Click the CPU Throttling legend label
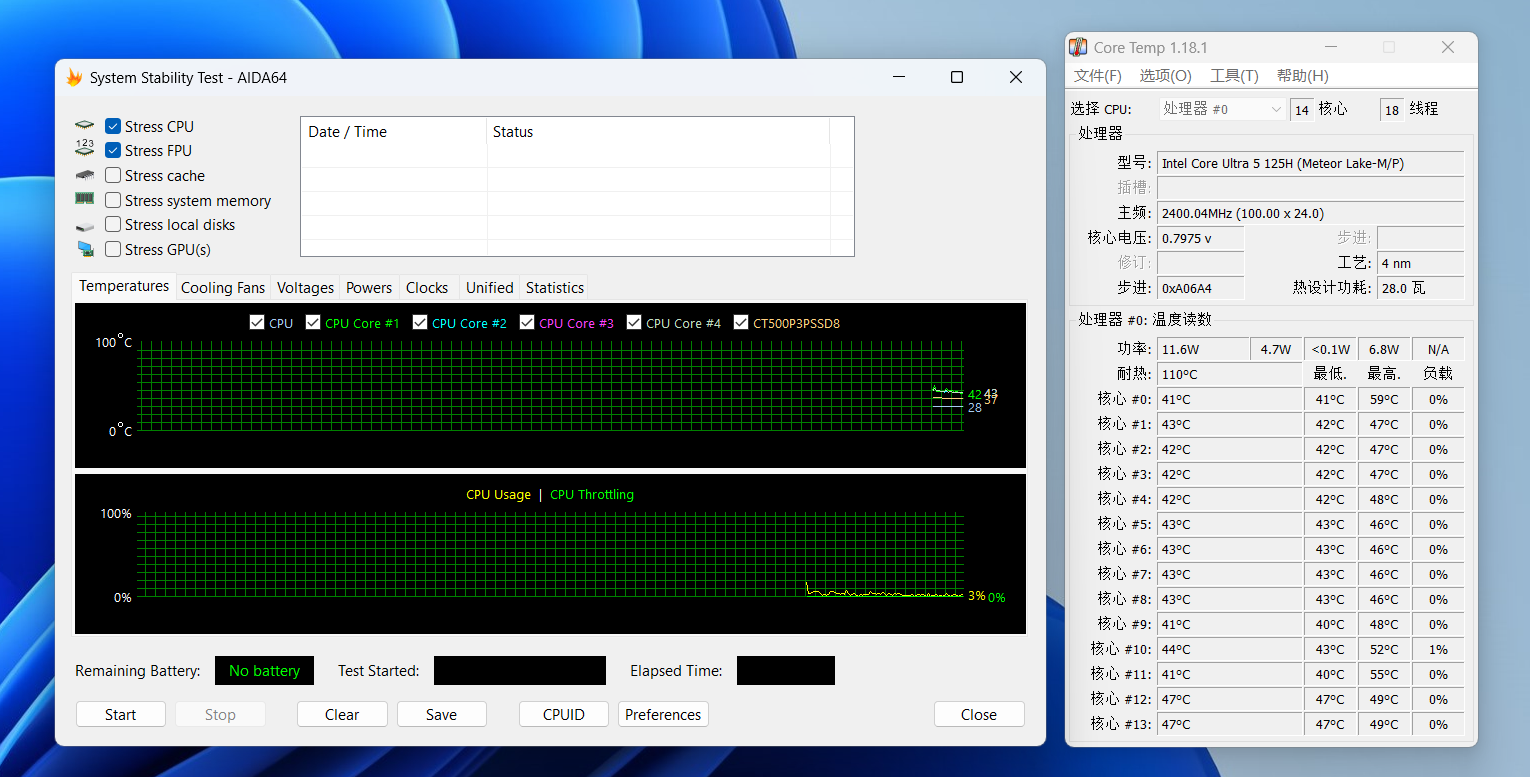This screenshot has height=777, width=1530. coord(592,494)
